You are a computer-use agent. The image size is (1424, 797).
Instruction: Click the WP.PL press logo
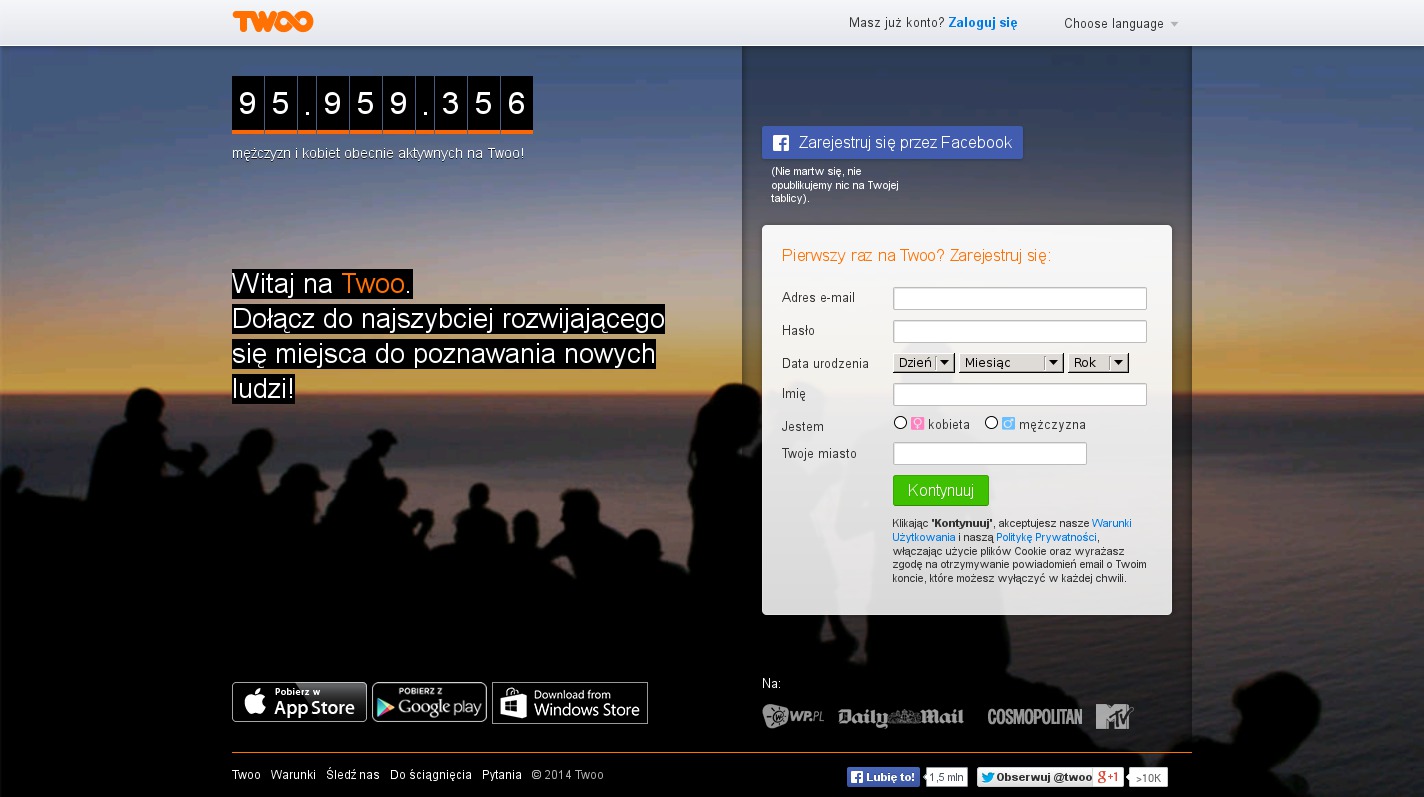pos(793,716)
